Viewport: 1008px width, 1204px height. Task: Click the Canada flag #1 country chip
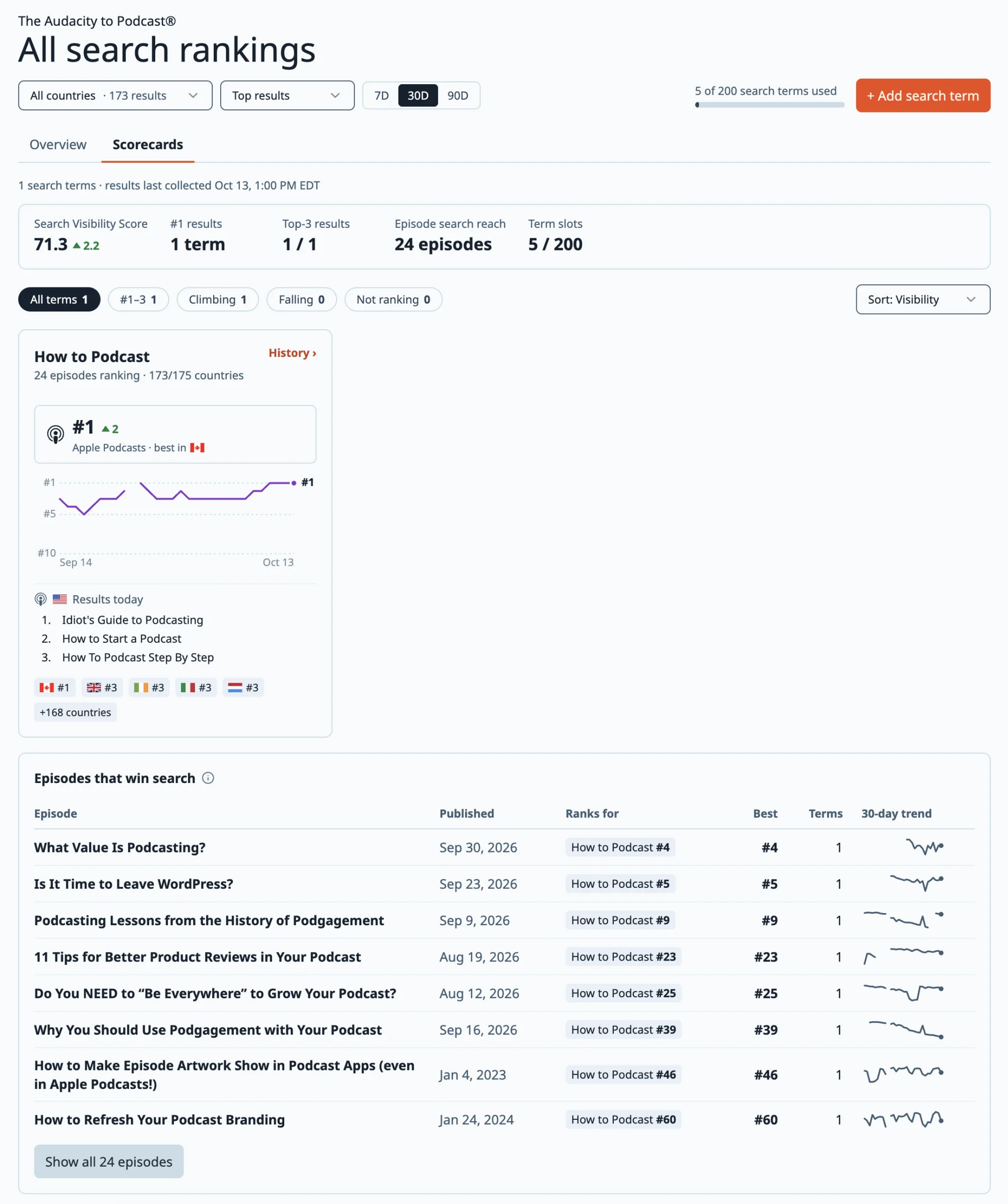[54, 687]
